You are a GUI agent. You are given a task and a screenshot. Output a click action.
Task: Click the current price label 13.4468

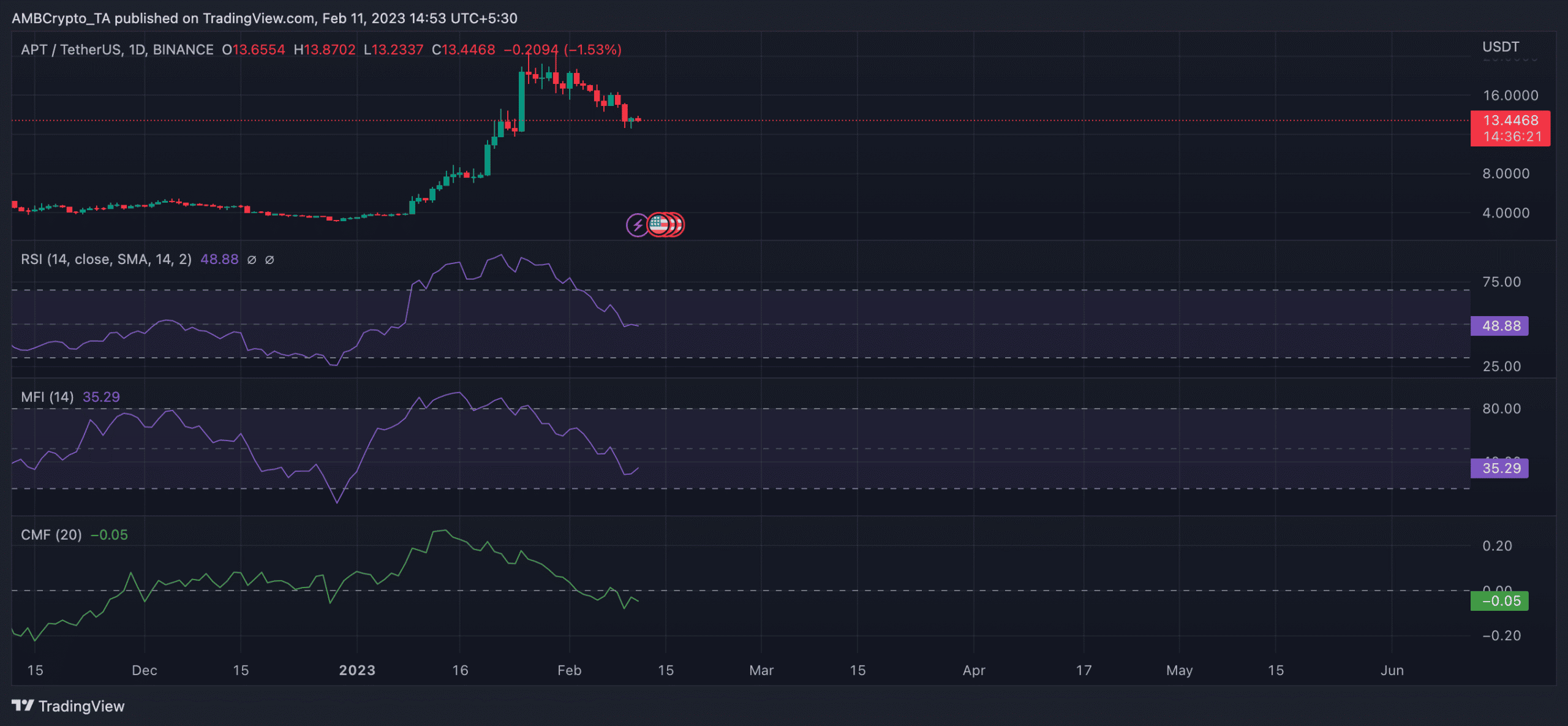tap(1510, 120)
